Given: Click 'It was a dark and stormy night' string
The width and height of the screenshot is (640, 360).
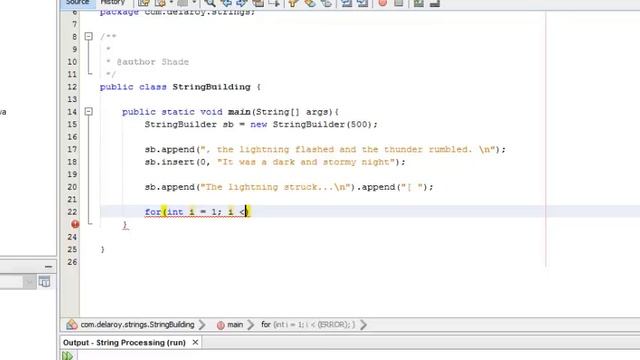Looking at the screenshot, I should pos(306,162).
